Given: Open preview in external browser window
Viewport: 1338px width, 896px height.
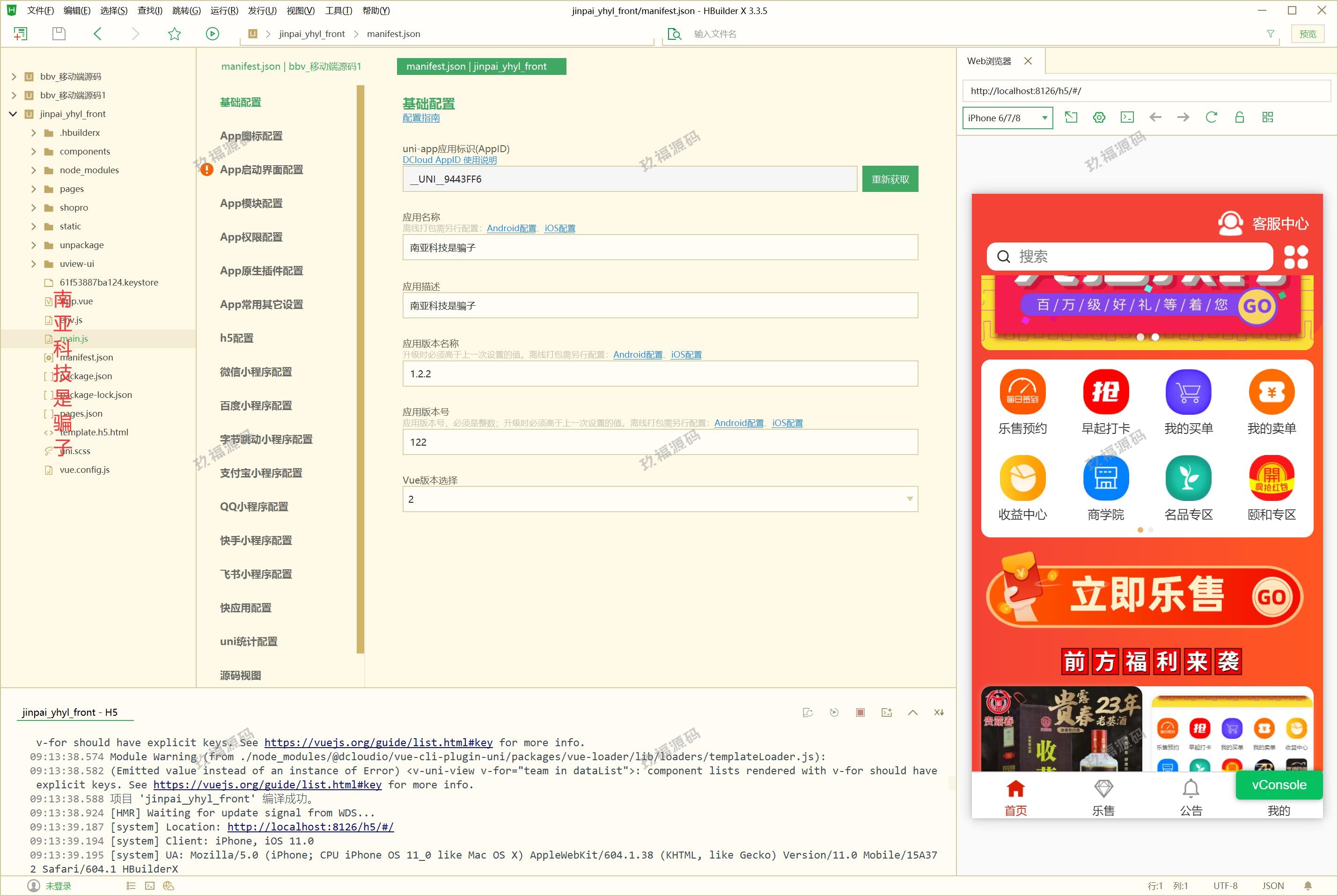Looking at the screenshot, I should [1071, 117].
